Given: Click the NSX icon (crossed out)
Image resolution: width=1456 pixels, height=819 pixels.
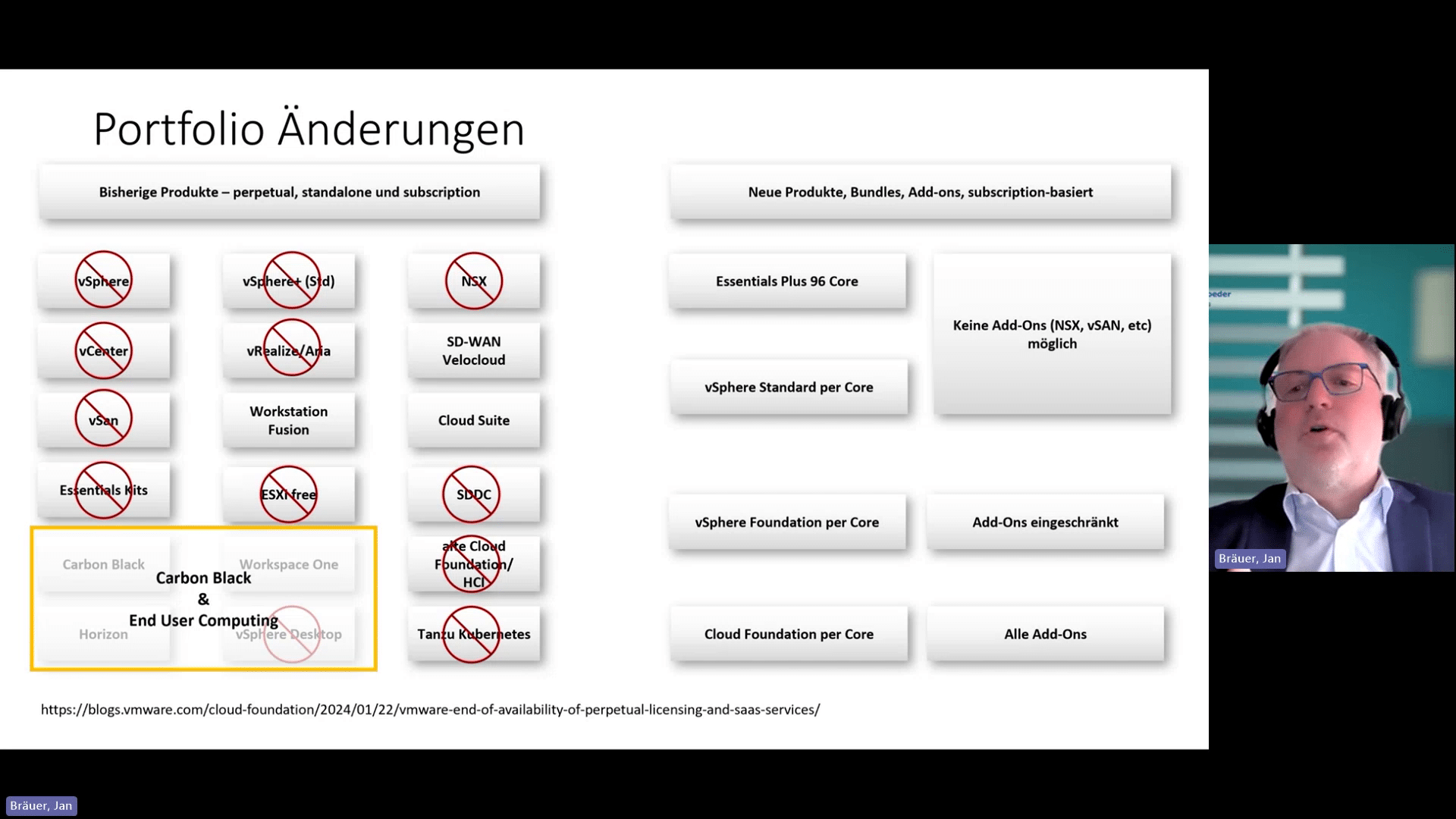Looking at the screenshot, I should pyautogui.click(x=473, y=281).
